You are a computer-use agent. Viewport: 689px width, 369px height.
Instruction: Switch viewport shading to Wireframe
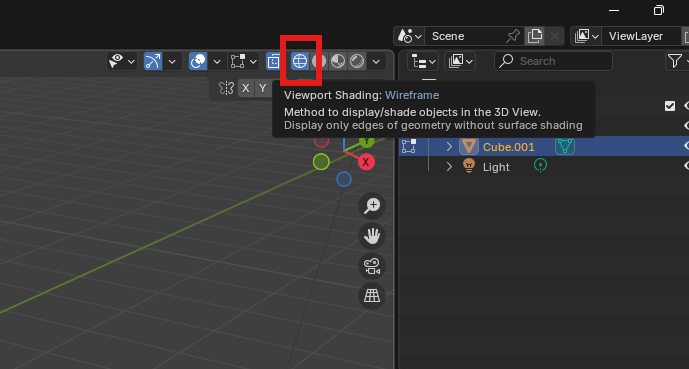pos(300,61)
